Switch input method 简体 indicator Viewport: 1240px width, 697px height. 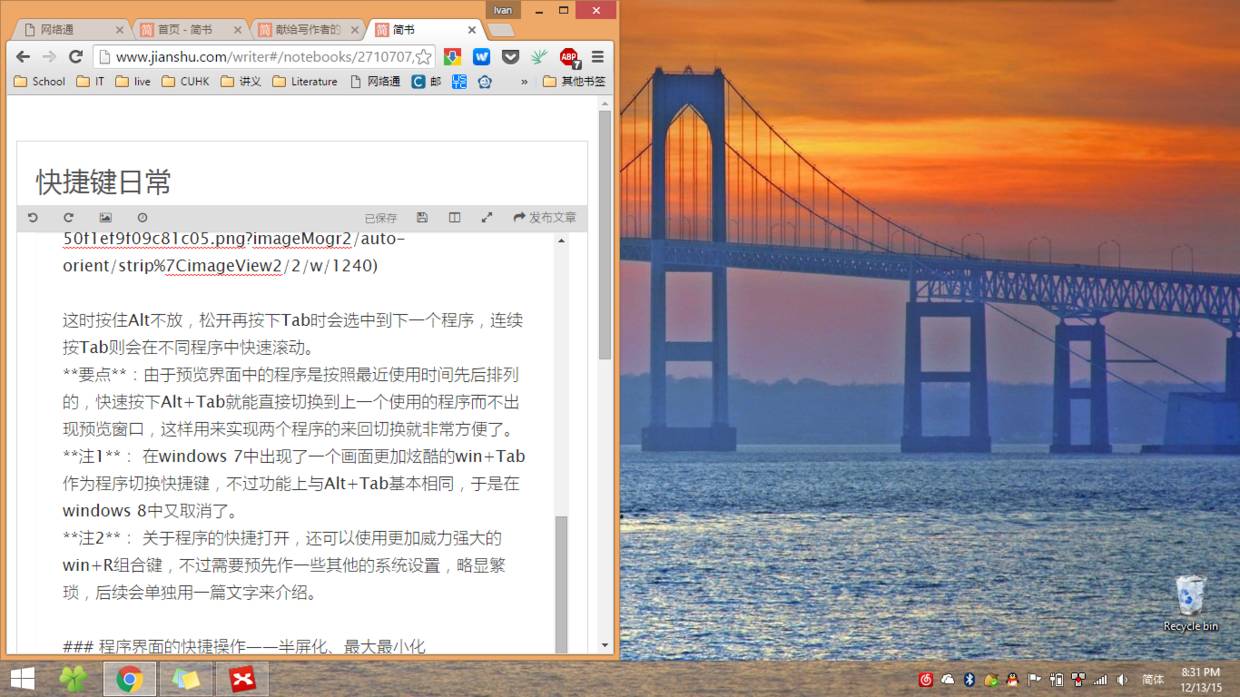(x=1153, y=680)
